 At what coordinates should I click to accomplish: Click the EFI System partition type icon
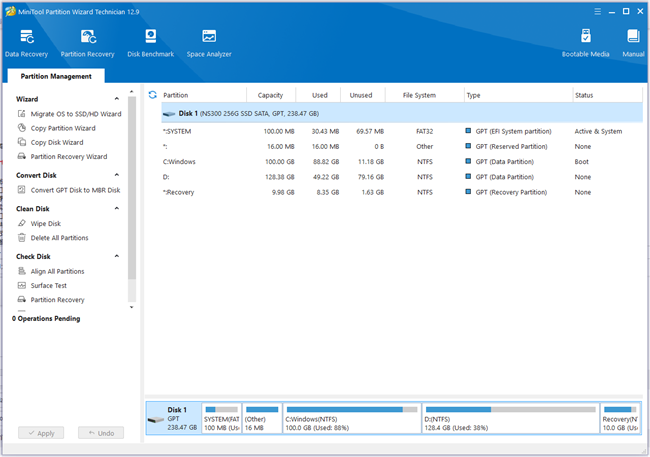point(468,131)
